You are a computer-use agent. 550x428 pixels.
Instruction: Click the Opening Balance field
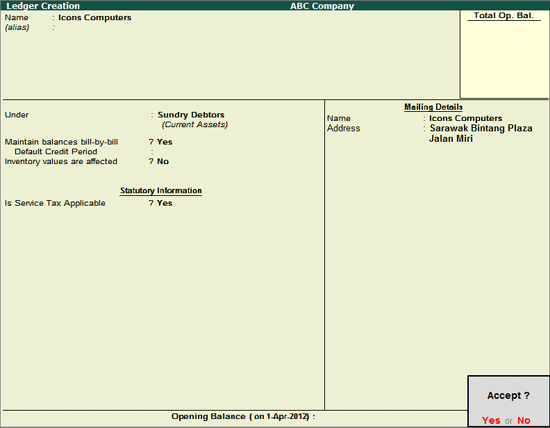point(351,416)
